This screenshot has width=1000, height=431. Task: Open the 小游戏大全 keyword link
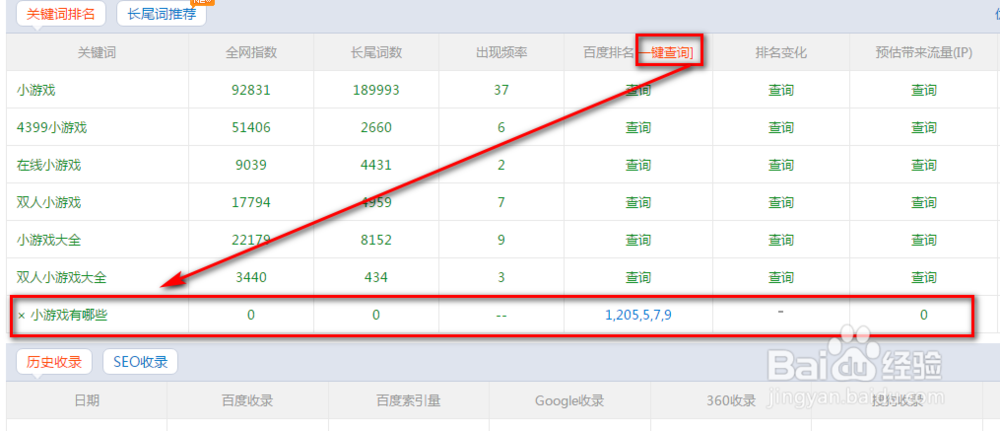coord(49,240)
